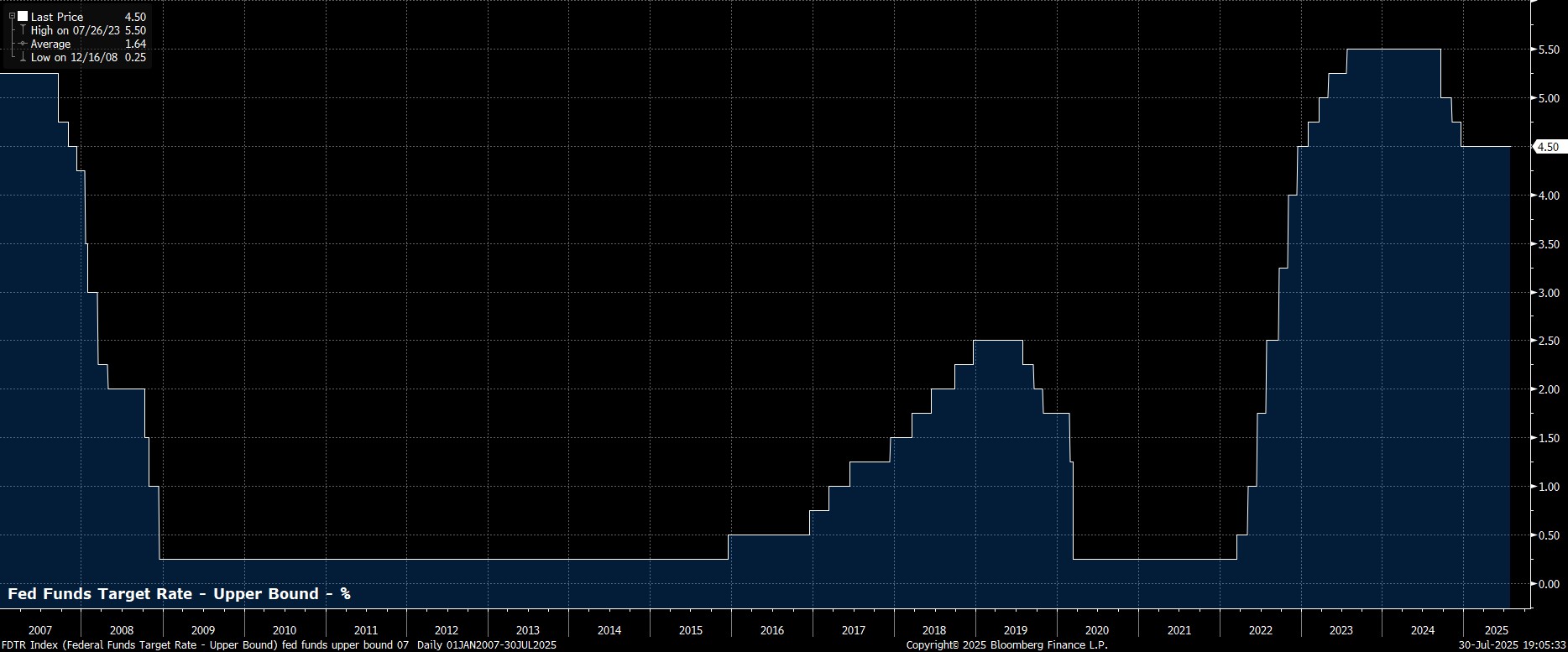
Task: Click the 1.00 label on the y-axis
Action: [x=1548, y=487]
